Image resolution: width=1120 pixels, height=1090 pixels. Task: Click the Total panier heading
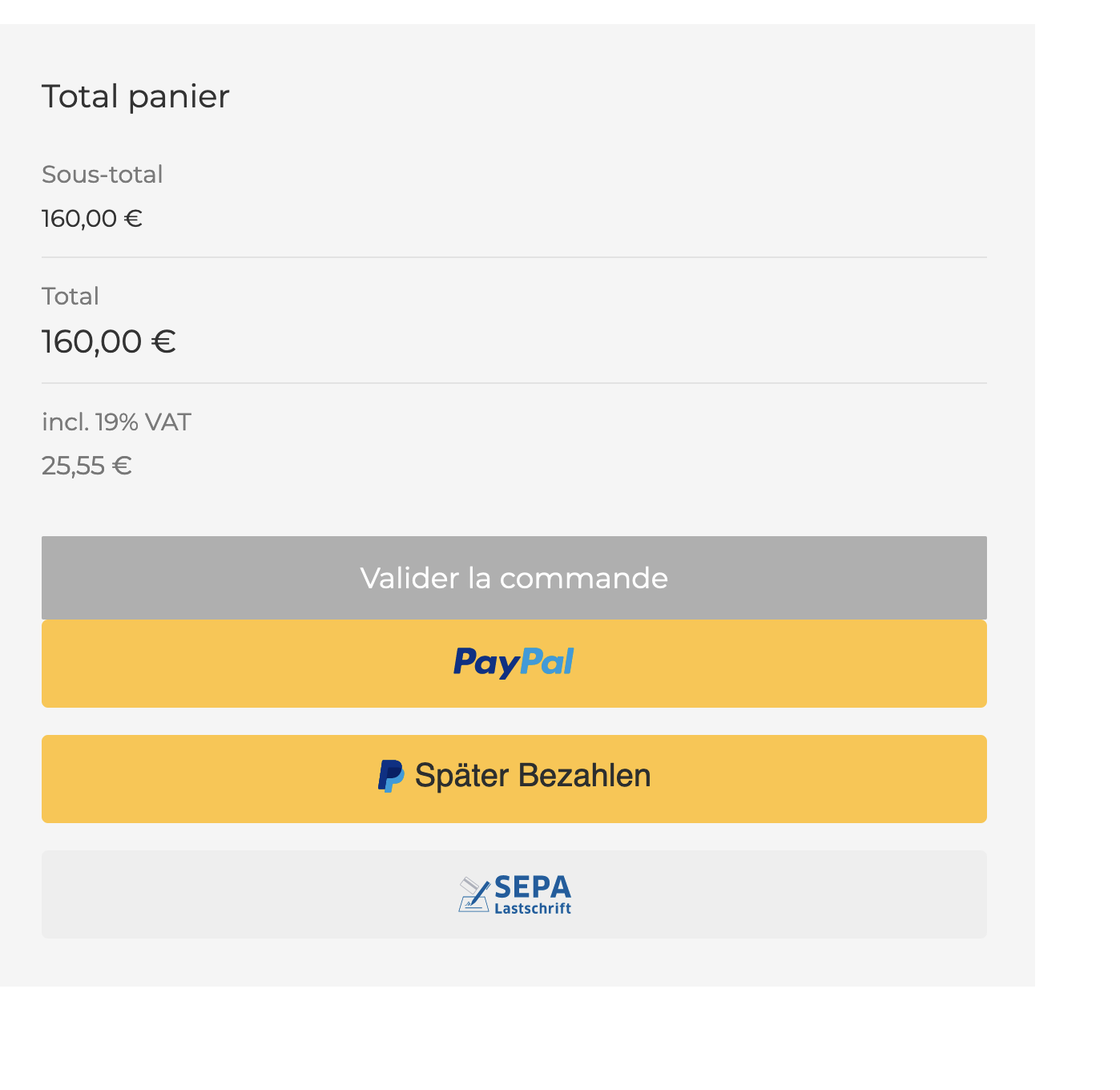pos(135,96)
